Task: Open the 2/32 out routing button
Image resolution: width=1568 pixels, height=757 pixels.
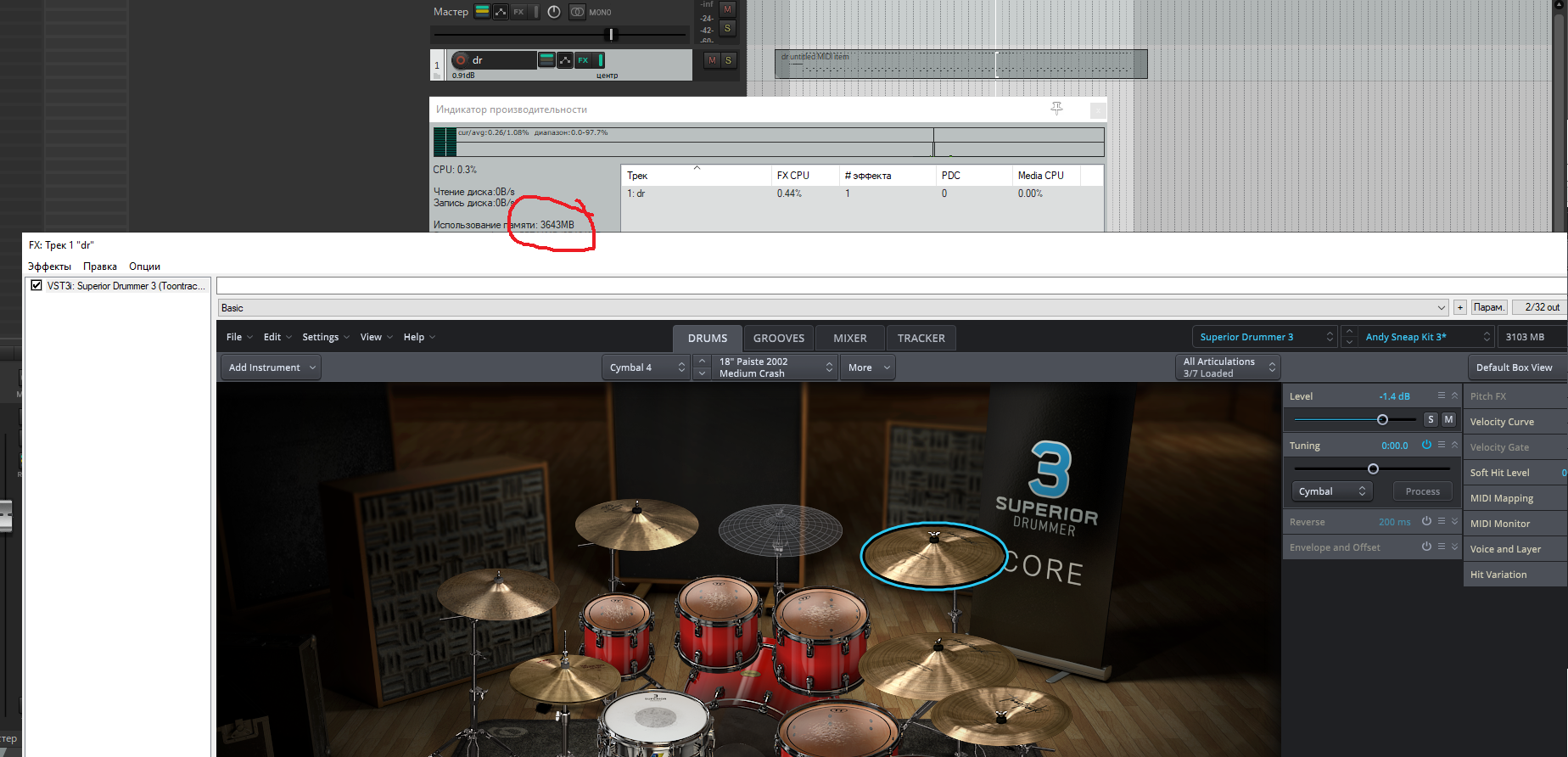Action: pyautogui.click(x=1542, y=308)
